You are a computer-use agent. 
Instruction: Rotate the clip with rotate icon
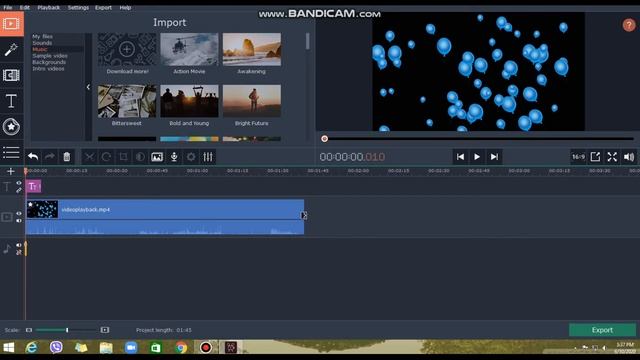[x=106, y=157]
